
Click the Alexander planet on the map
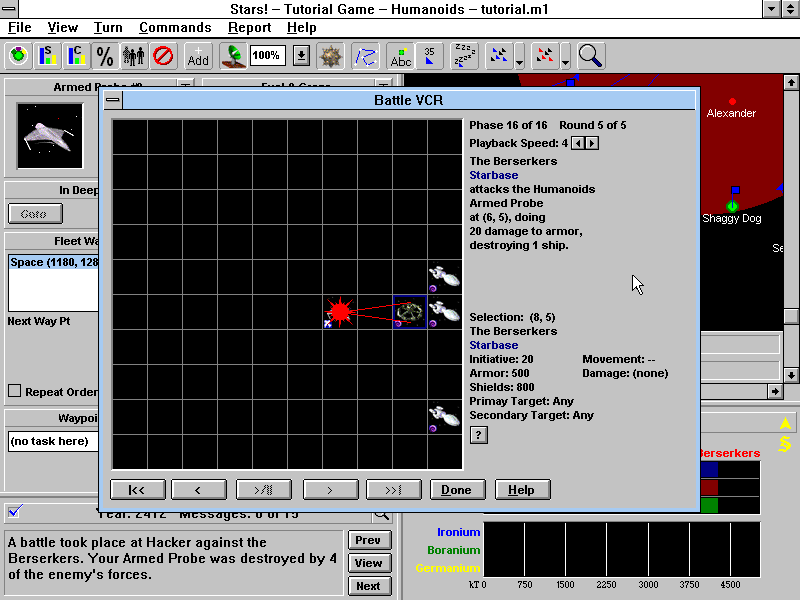tap(732, 102)
